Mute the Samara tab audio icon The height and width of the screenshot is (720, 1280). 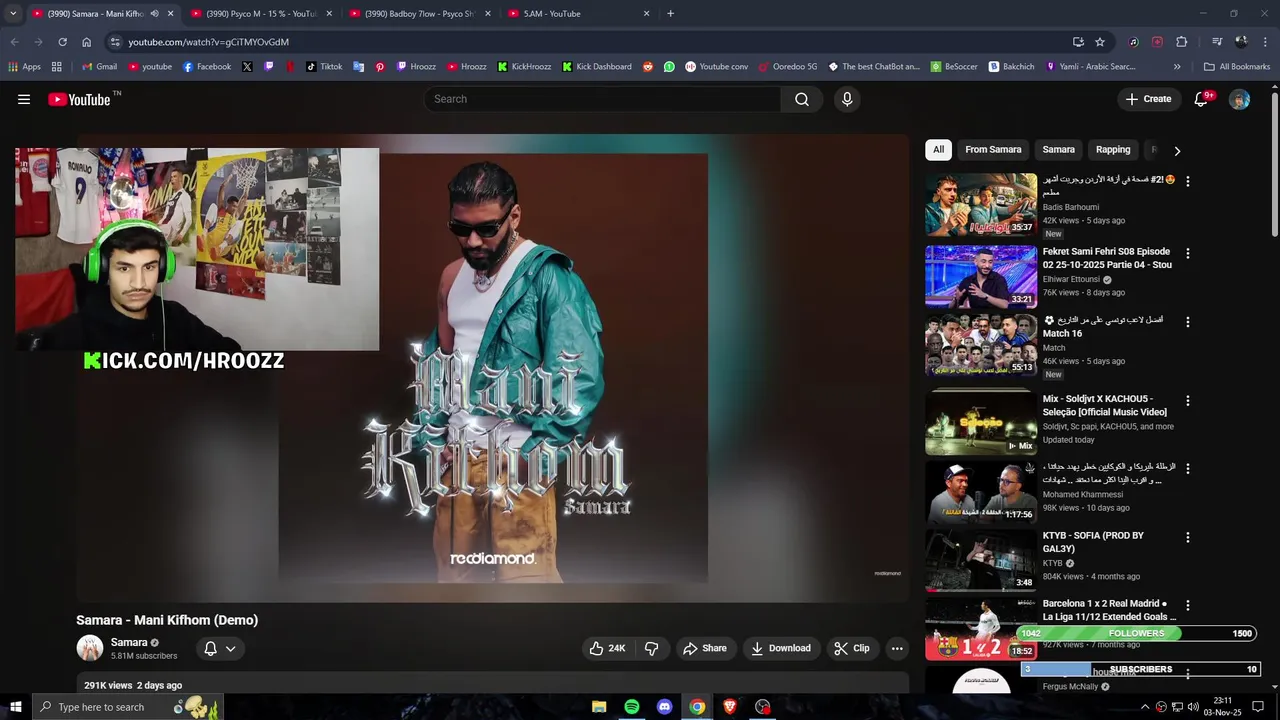(154, 14)
